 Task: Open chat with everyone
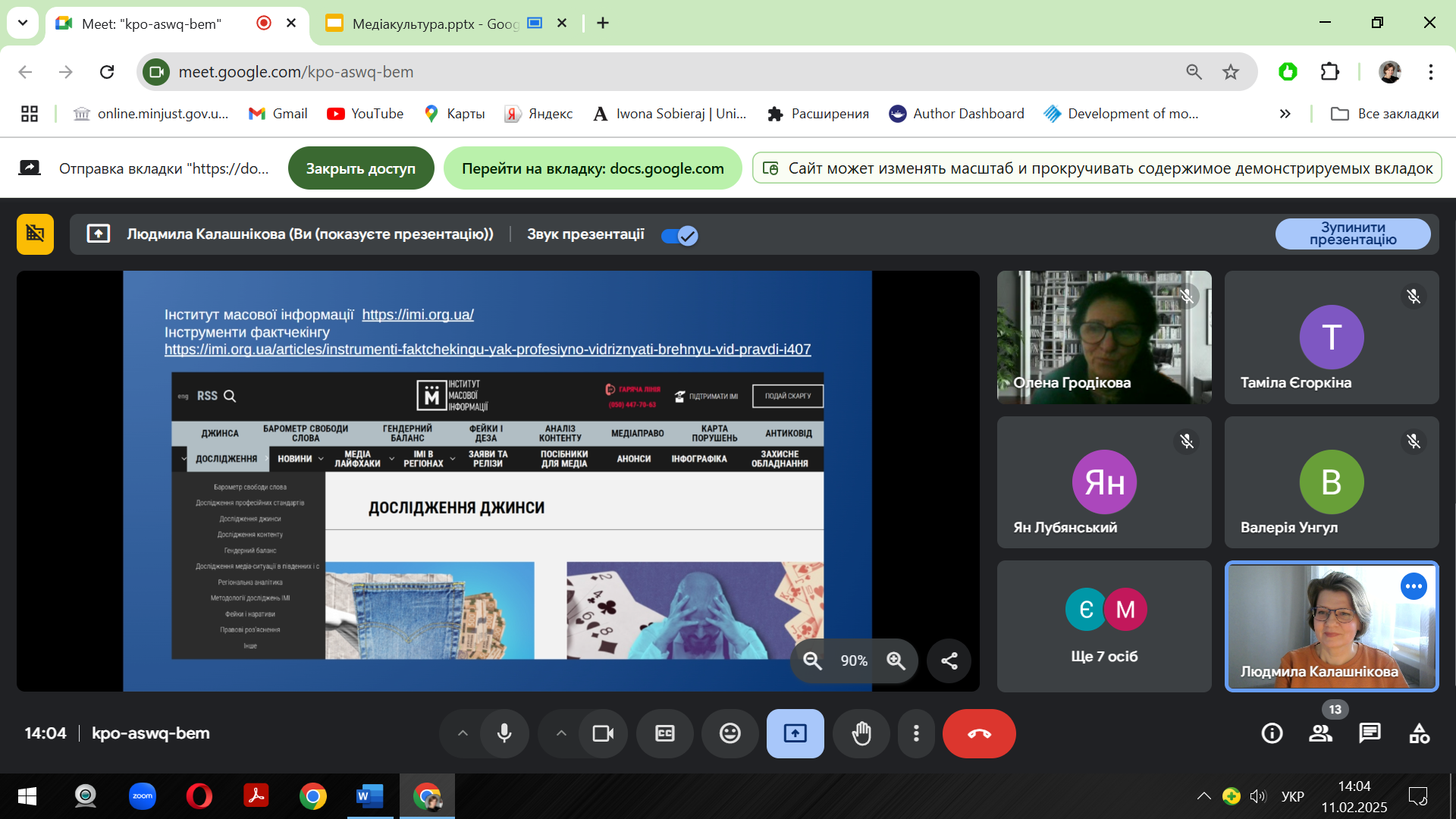[1370, 733]
